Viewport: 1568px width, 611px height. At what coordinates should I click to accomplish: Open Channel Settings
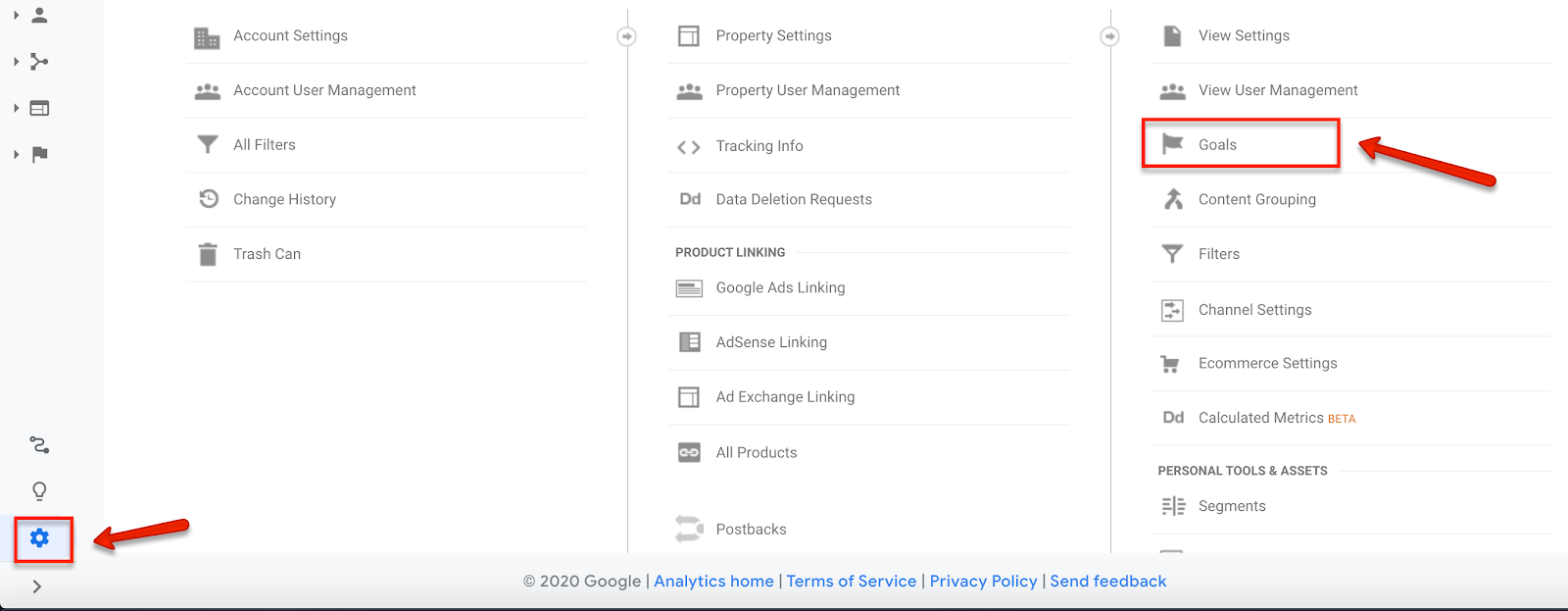click(1254, 310)
